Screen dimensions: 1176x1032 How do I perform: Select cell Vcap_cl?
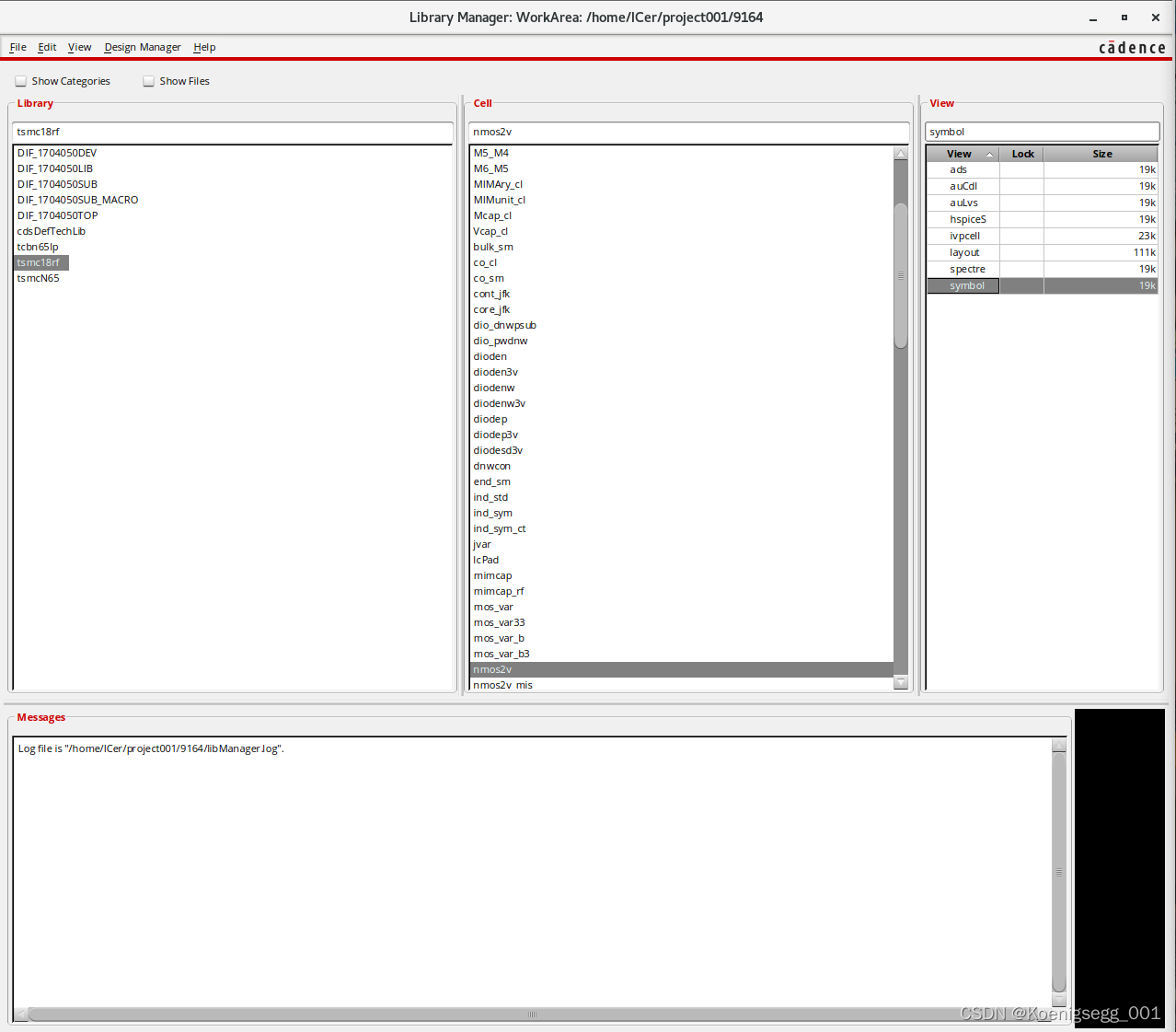pyautogui.click(x=490, y=231)
